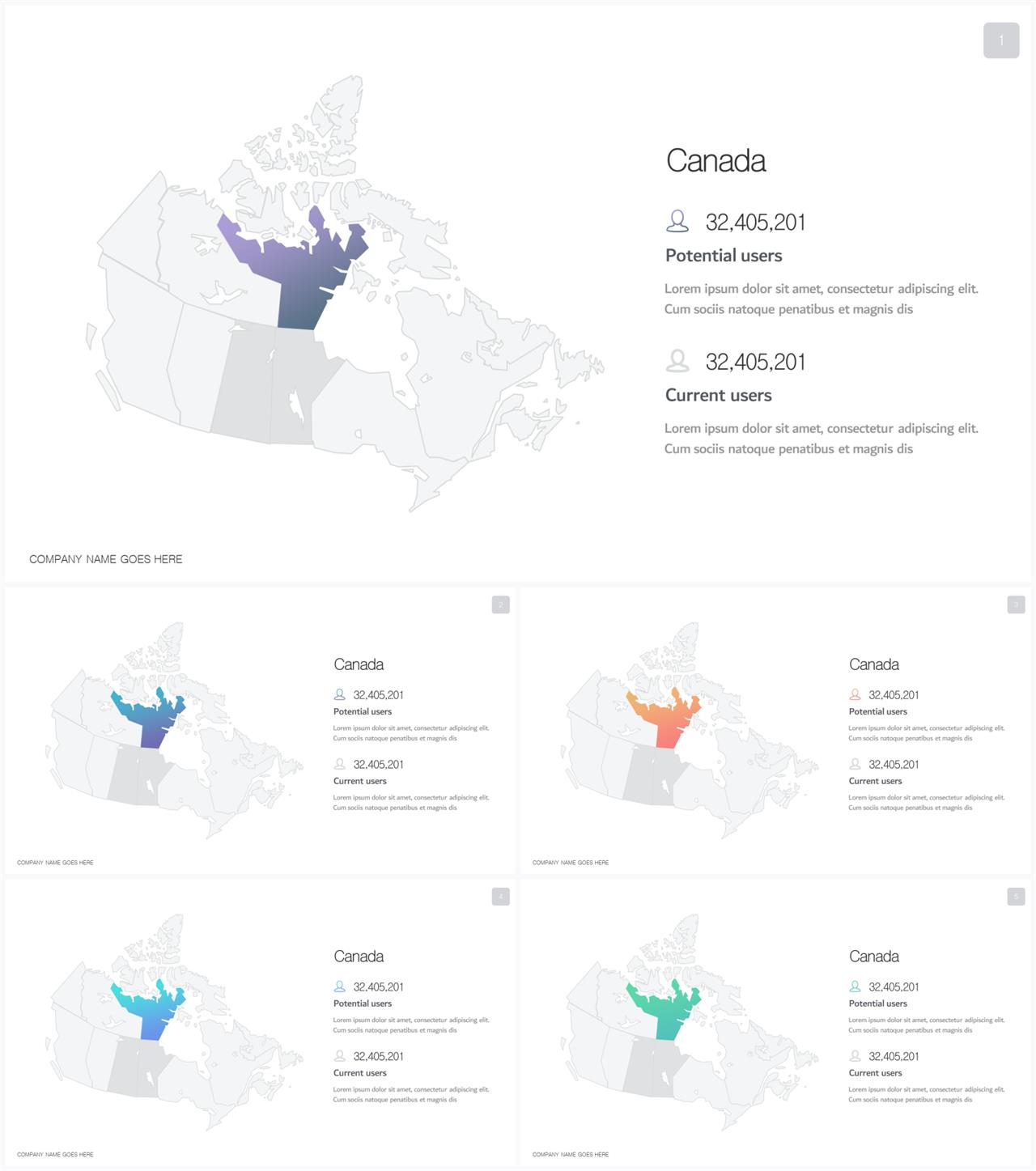This screenshot has width=1036, height=1171.
Task: Select the slide 2 number badge
Action: [501, 605]
